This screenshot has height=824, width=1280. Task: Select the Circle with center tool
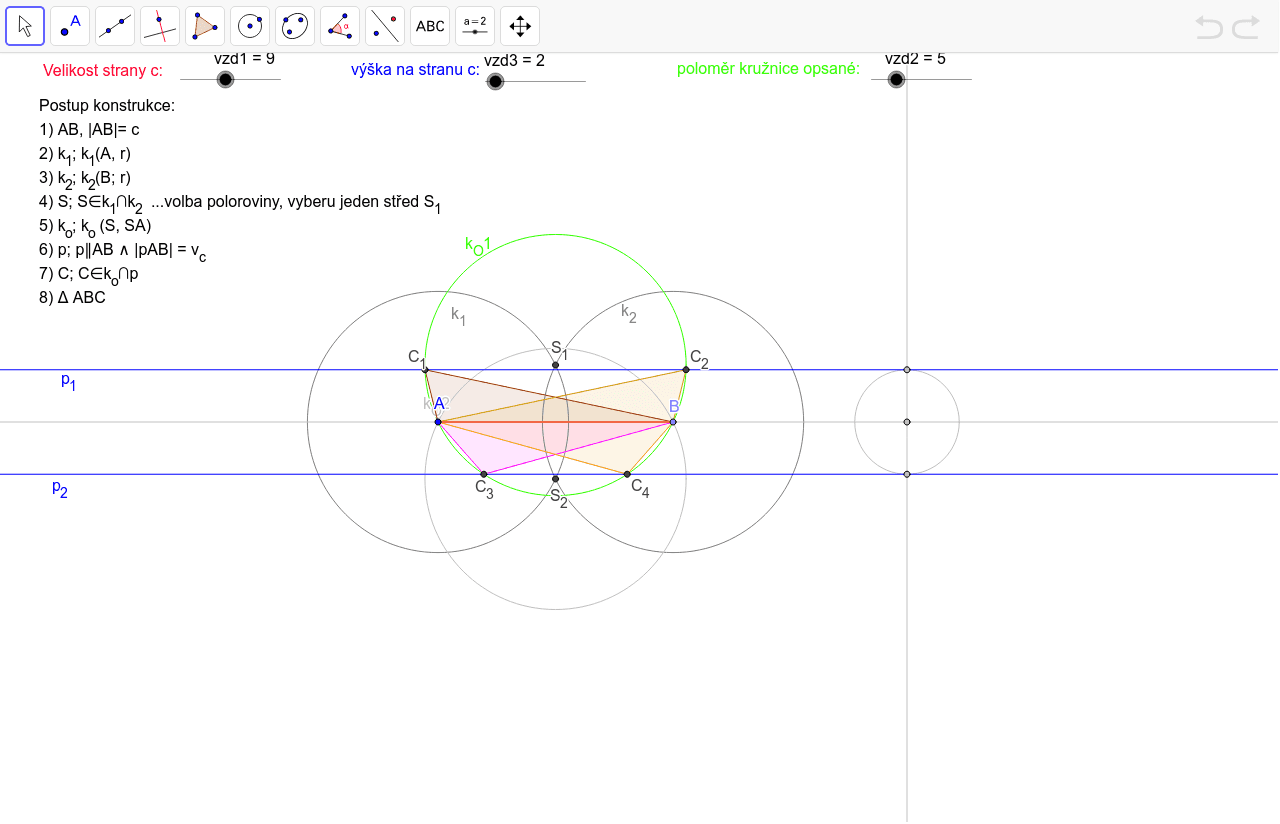[x=250, y=26]
